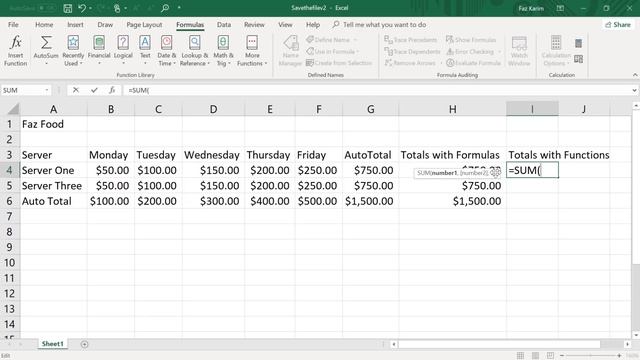The height and width of the screenshot is (360, 640).
Task: Open Define Name dropdown arrow
Action: tap(355, 40)
